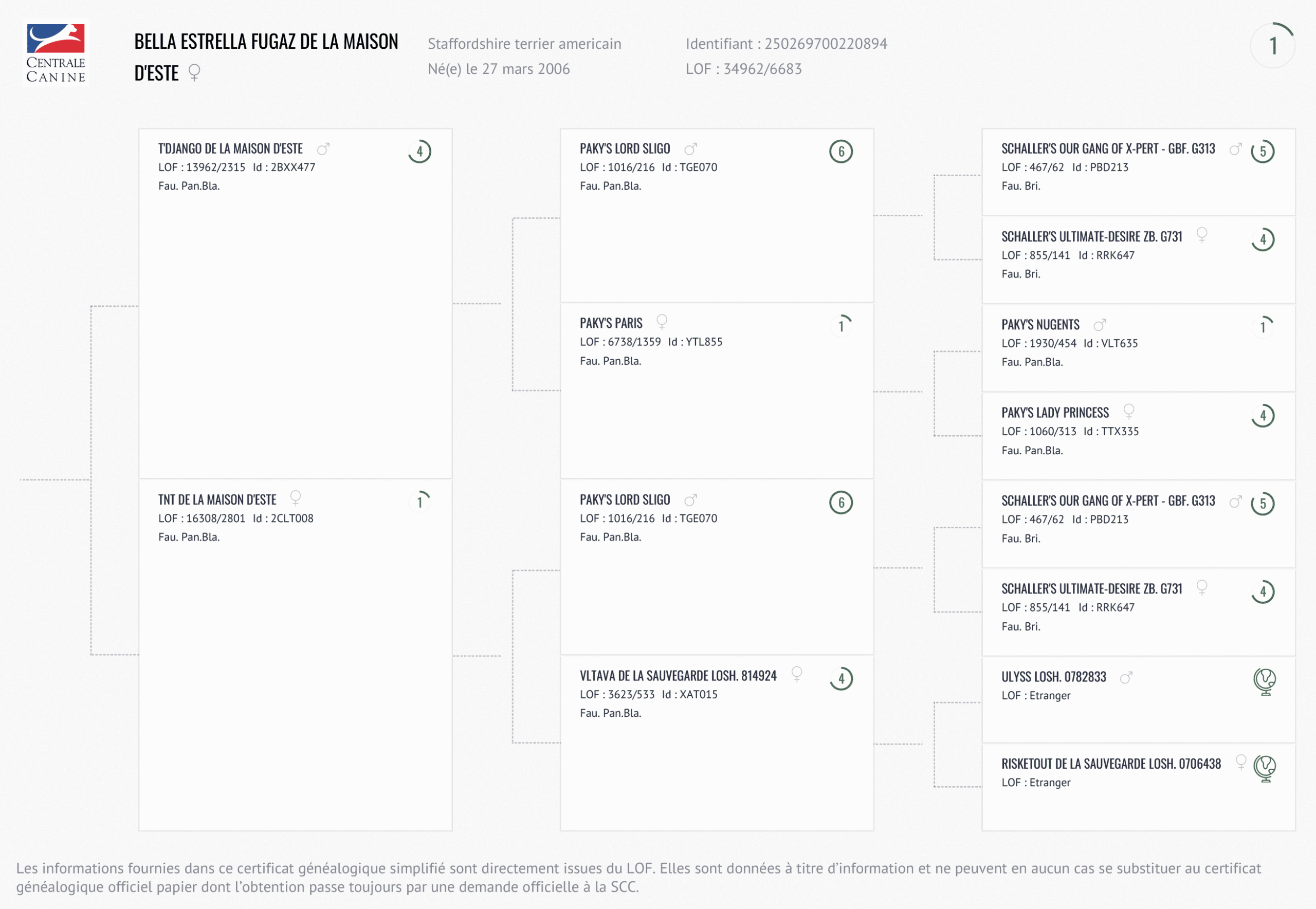The height and width of the screenshot is (909, 1316).
Task: Open PAKY'S NUGENTS ancestor page
Action: point(1040,325)
